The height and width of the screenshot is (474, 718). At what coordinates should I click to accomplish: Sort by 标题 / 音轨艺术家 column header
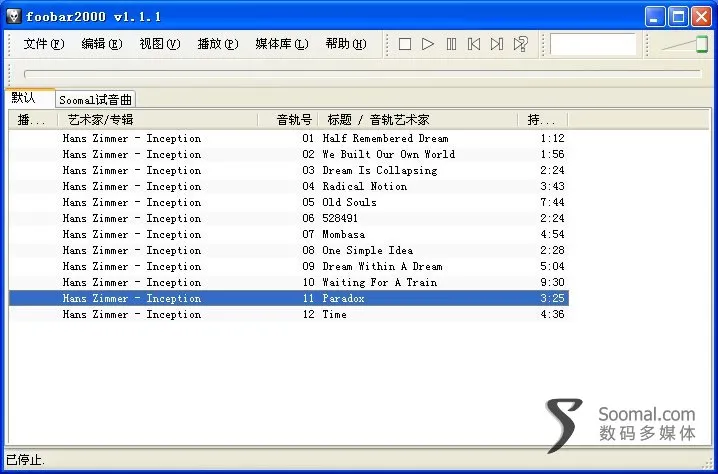418,120
